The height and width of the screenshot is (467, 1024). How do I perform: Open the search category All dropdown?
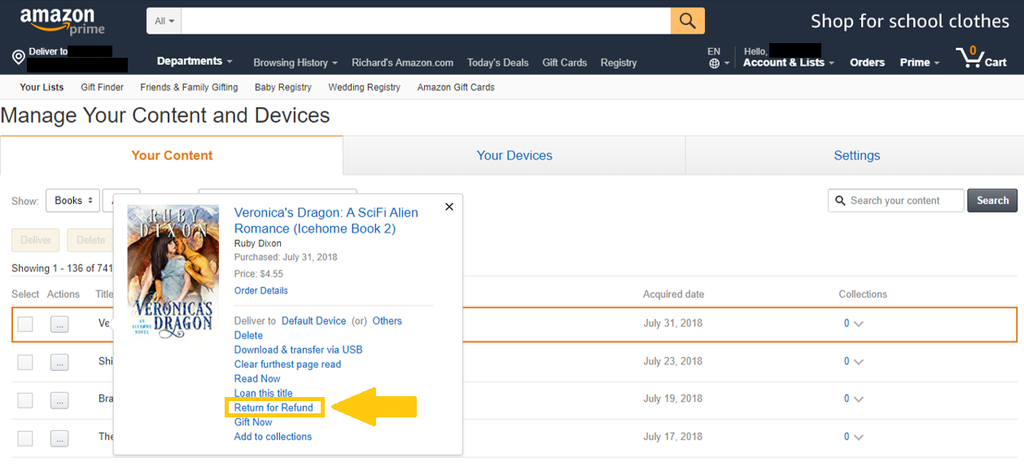[x=164, y=21]
